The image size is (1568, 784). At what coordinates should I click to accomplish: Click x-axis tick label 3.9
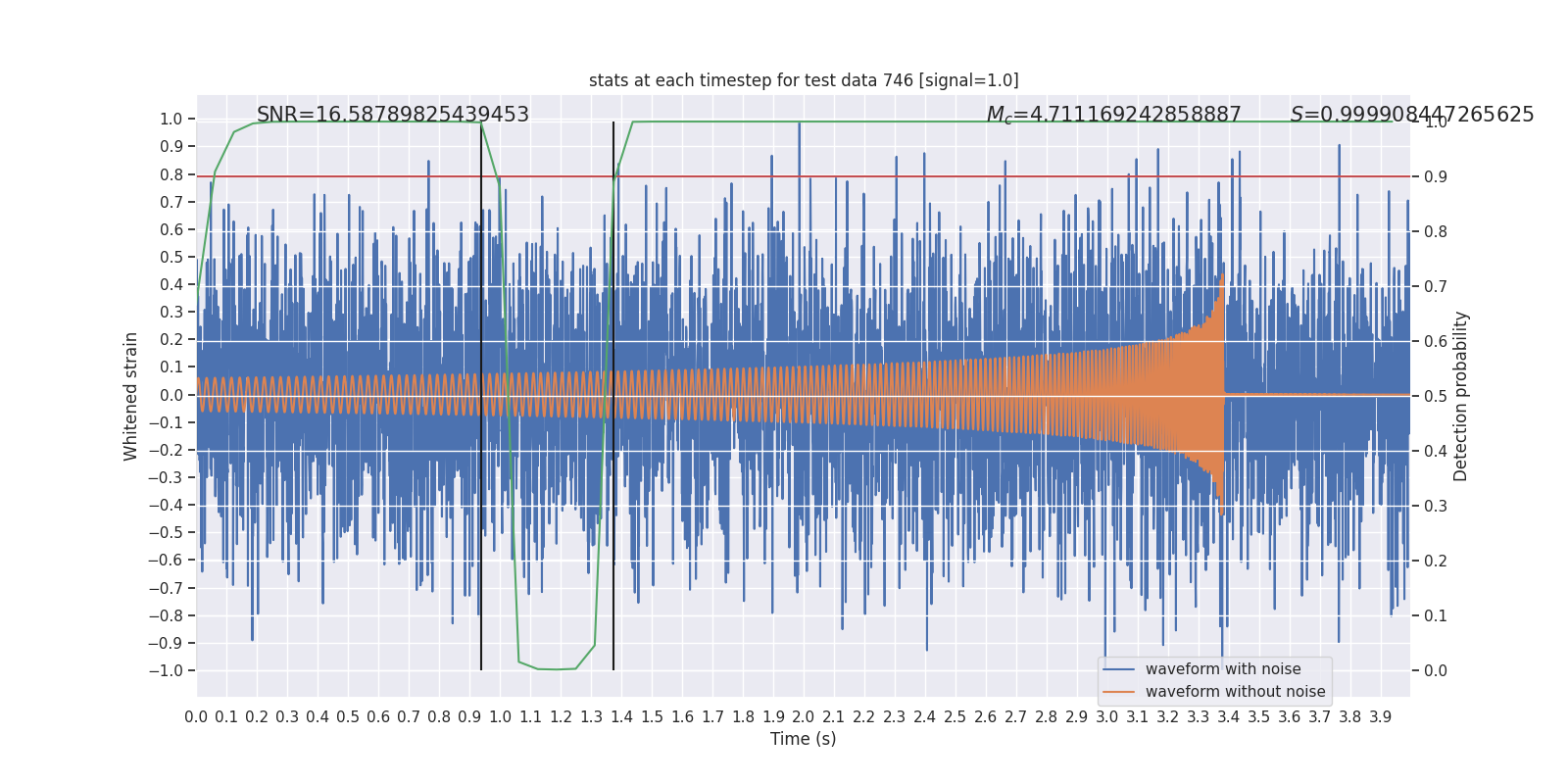1381,717
